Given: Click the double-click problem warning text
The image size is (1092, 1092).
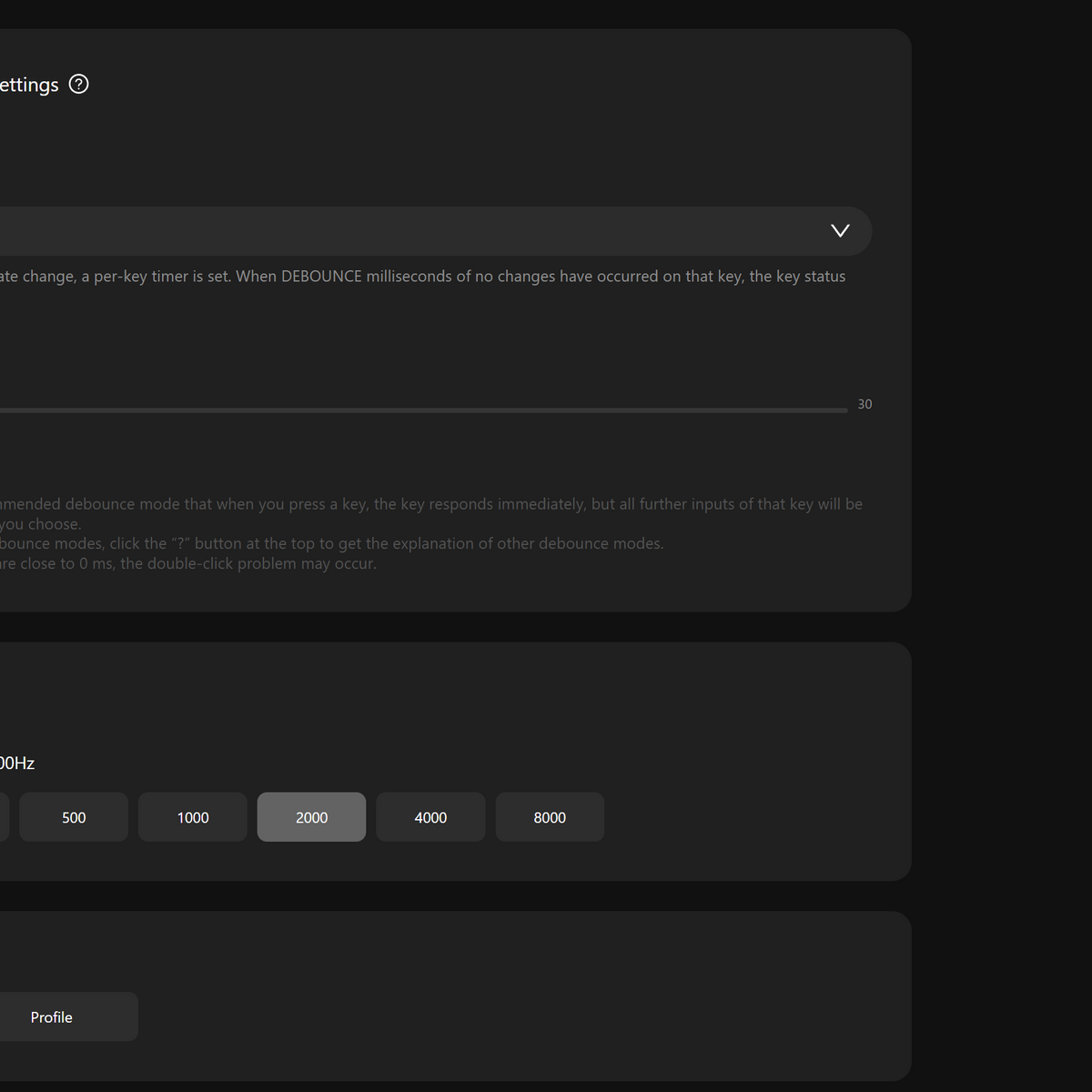Looking at the screenshot, I should pos(188,564).
